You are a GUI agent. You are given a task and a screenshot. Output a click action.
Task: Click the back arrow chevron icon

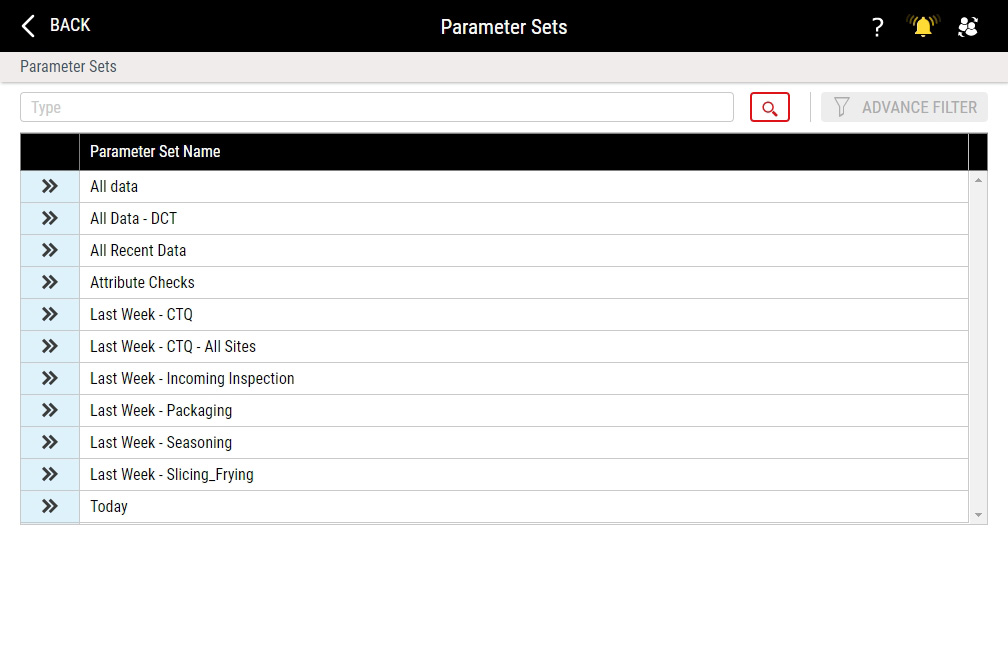(28, 26)
